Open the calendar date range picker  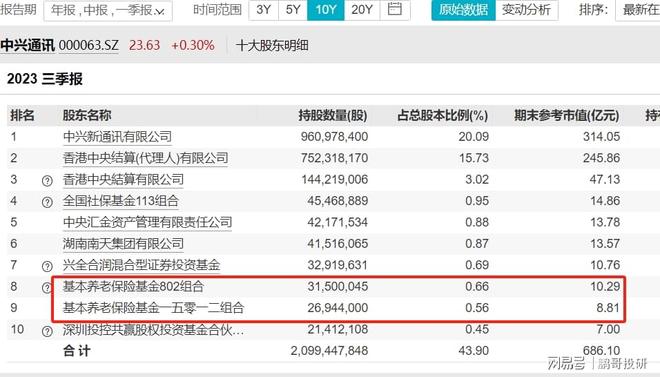[394, 9]
